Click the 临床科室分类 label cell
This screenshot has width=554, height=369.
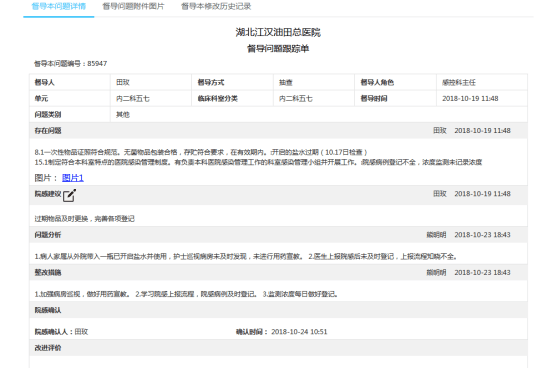tap(232, 99)
